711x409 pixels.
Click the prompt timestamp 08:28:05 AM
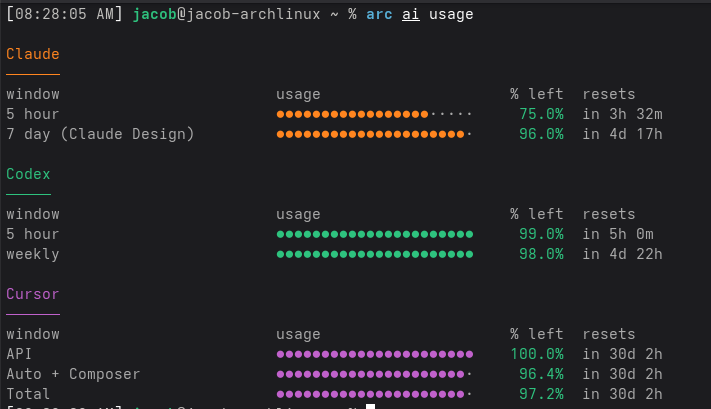pos(64,14)
